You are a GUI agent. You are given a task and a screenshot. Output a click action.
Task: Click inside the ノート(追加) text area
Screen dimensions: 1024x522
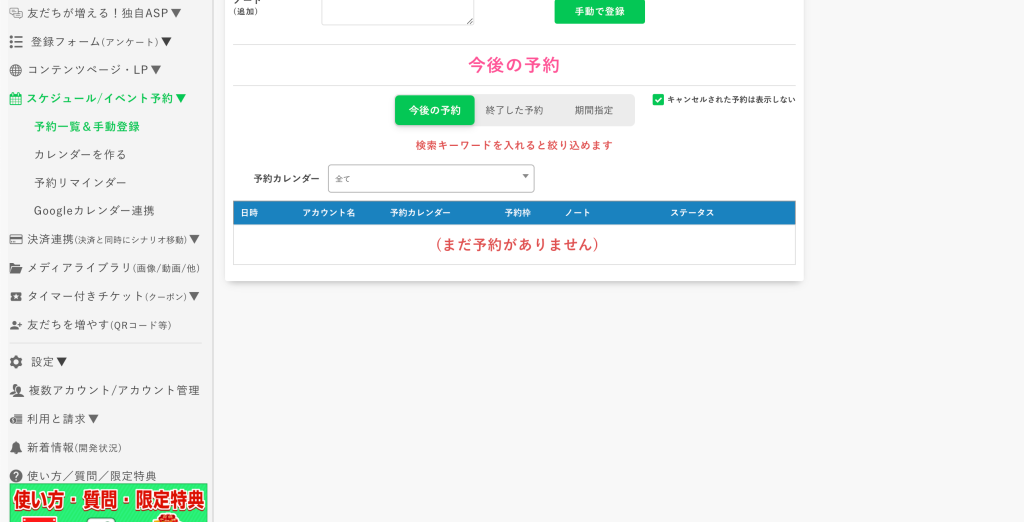pos(398,11)
